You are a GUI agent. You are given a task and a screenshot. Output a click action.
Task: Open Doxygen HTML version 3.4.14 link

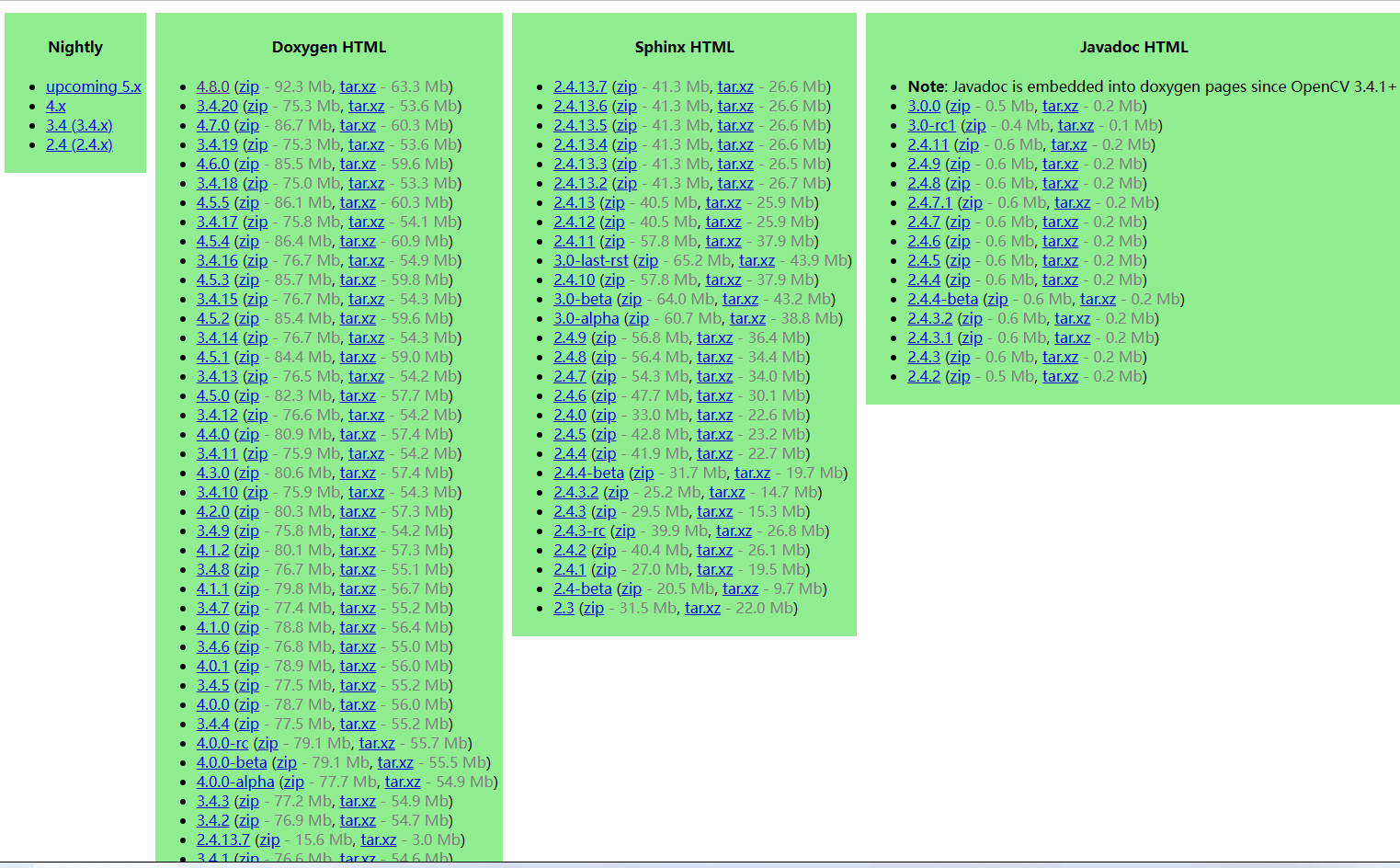pyautogui.click(x=217, y=337)
